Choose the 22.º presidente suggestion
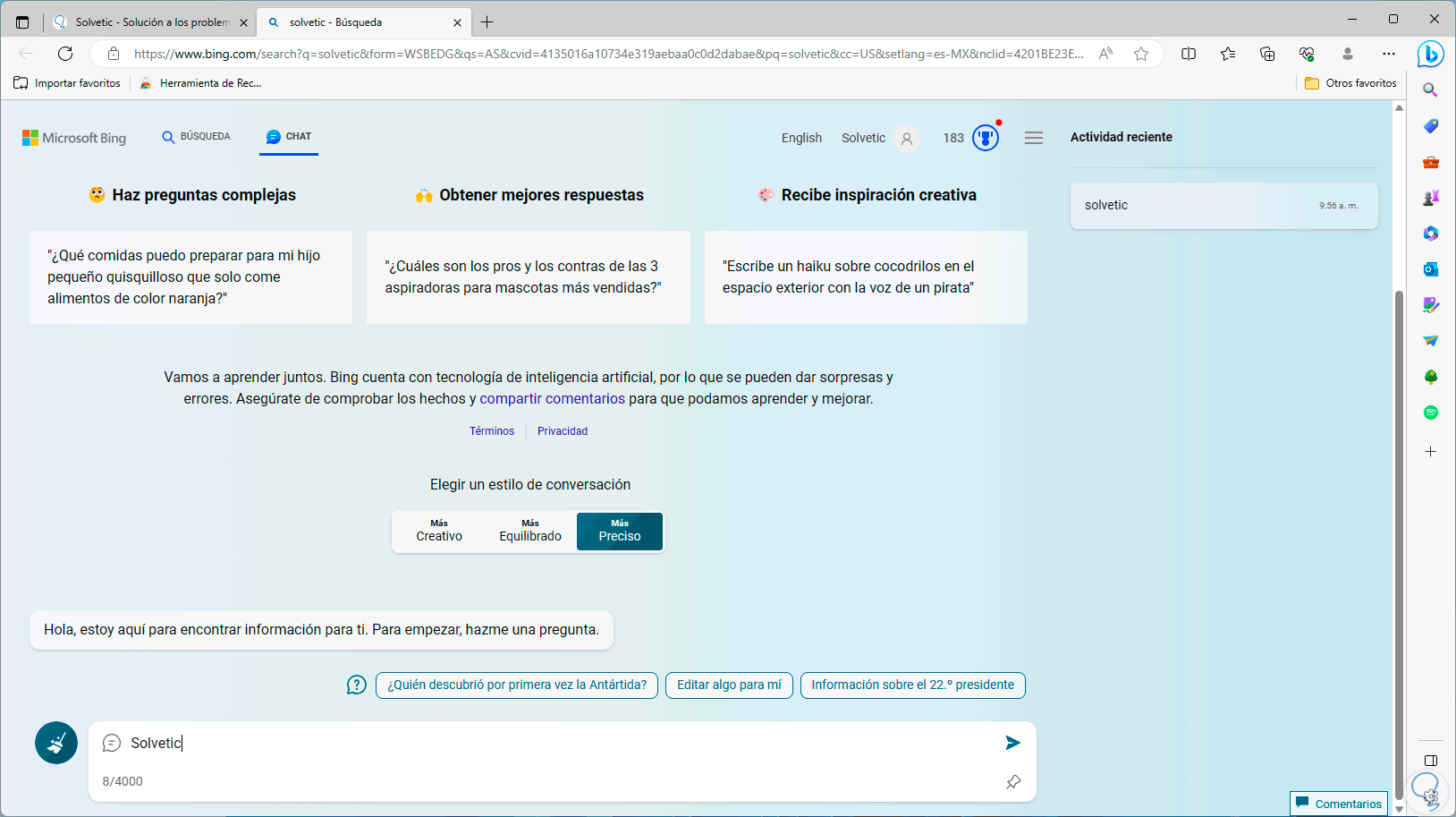Viewport: 1456px width, 817px height. (x=912, y=685)
